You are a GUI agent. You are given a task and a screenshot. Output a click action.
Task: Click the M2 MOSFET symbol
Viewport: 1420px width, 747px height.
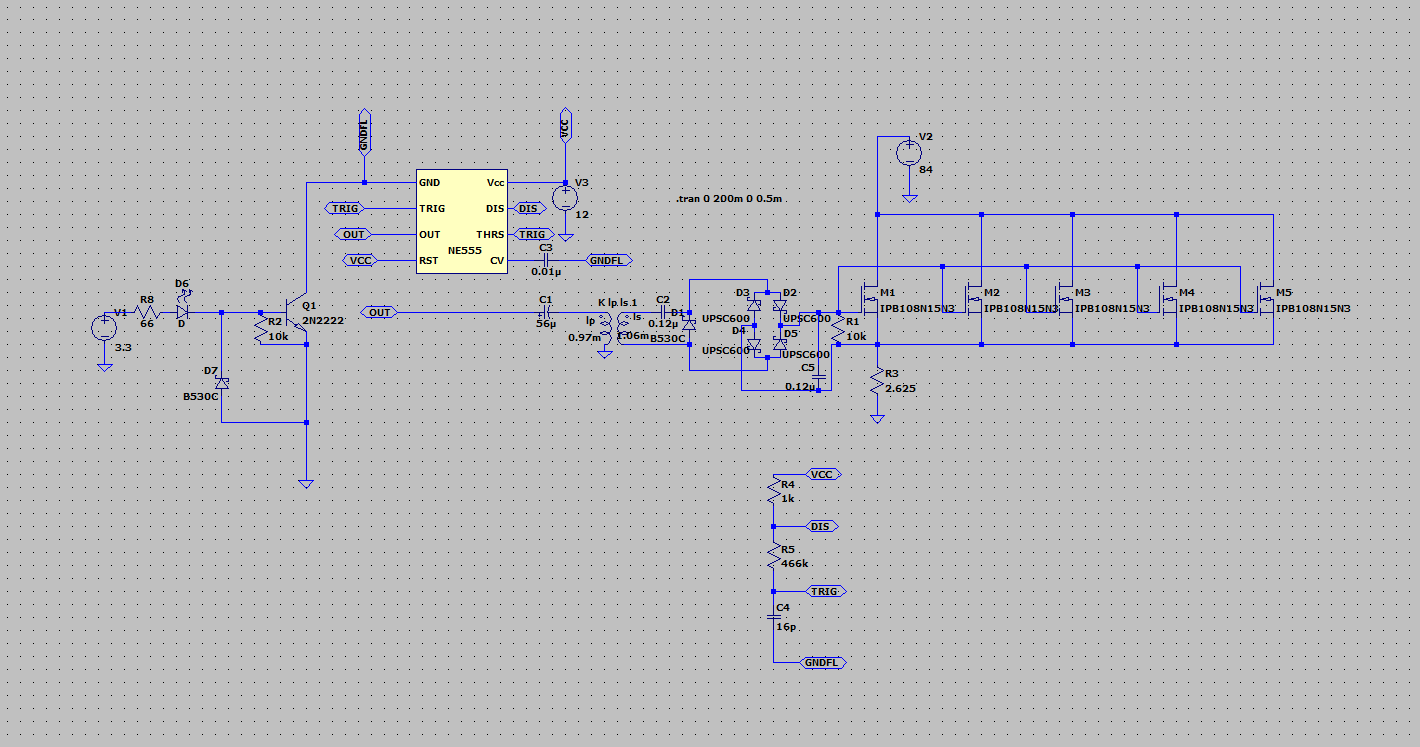coord(974,297)
